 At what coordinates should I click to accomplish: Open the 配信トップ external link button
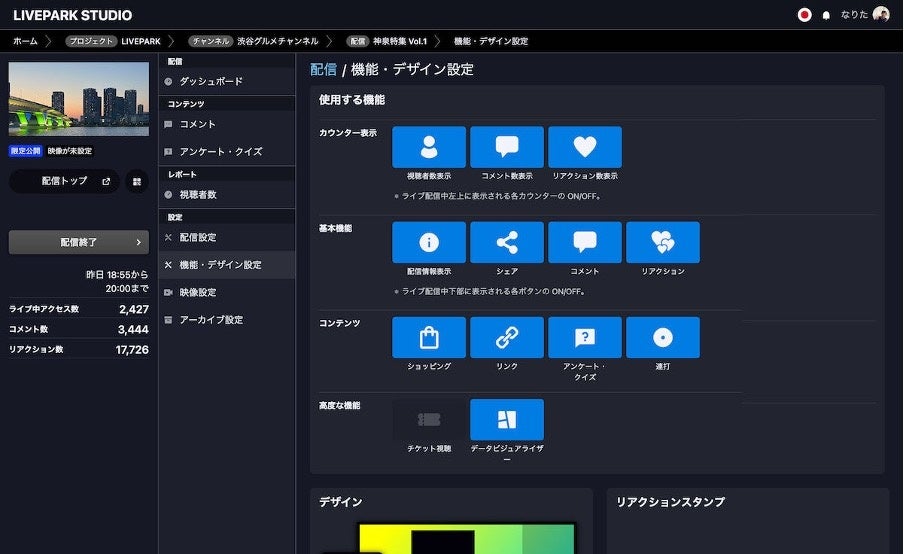(64, 181)
